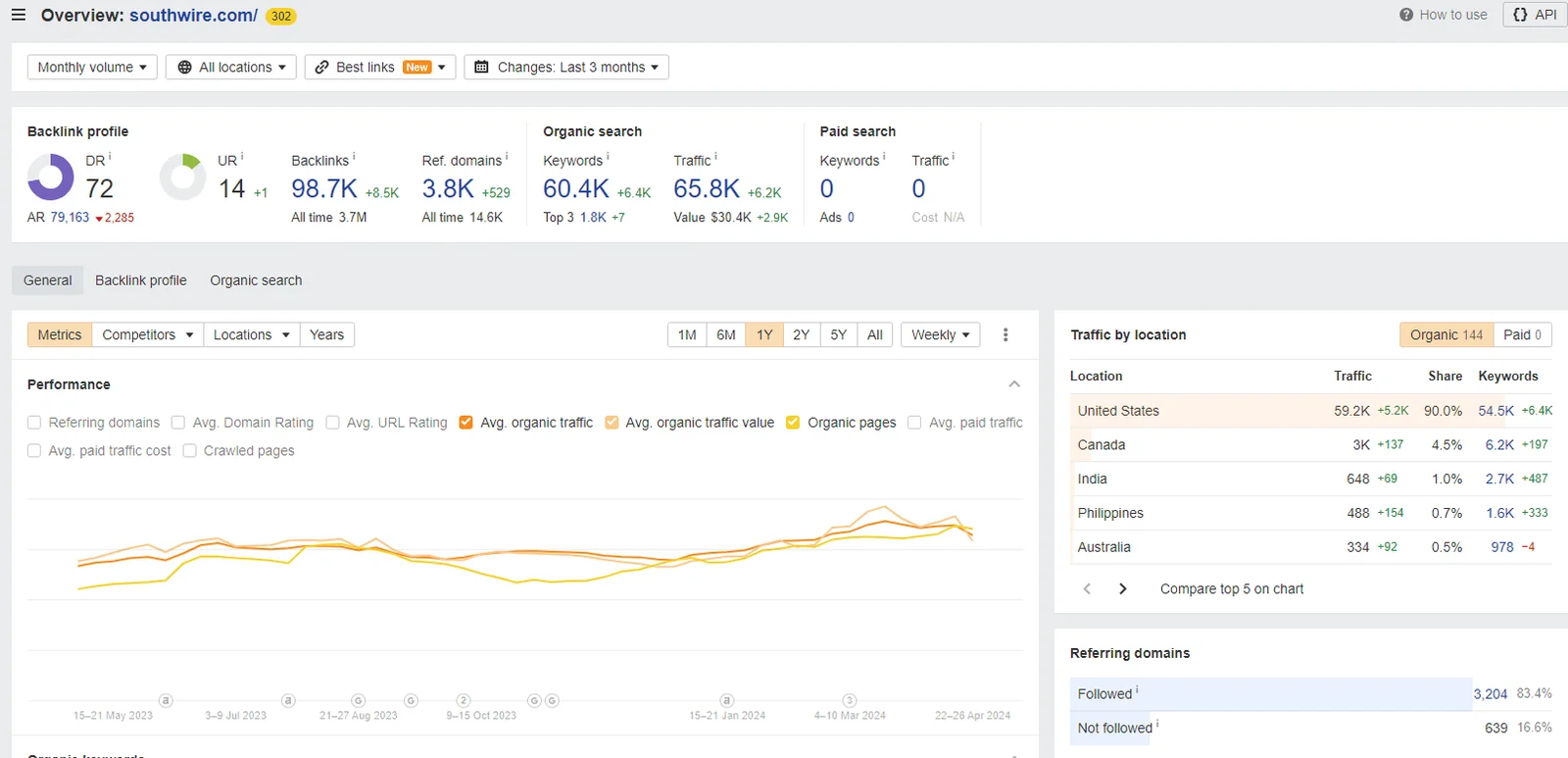The height and width of the screenshot is (758, 1568).
Task: Open the 3.8K referring domains value
Action: coord(448,188)
